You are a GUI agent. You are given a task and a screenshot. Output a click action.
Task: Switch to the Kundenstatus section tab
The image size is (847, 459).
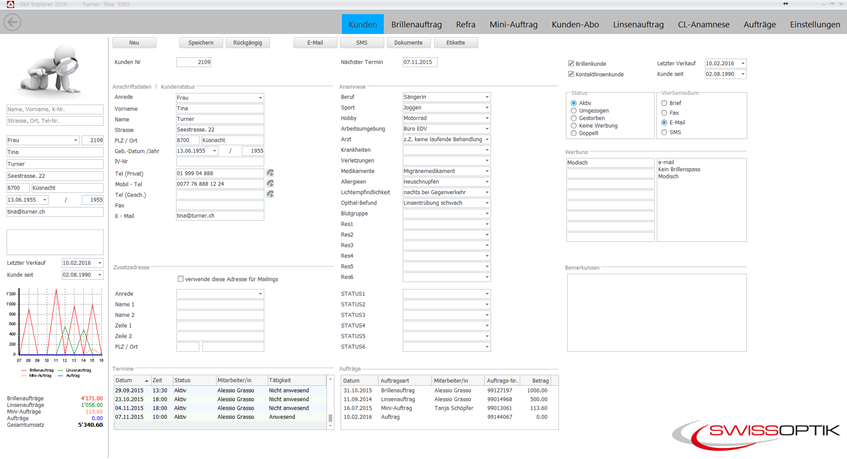(x=178, y=86)
